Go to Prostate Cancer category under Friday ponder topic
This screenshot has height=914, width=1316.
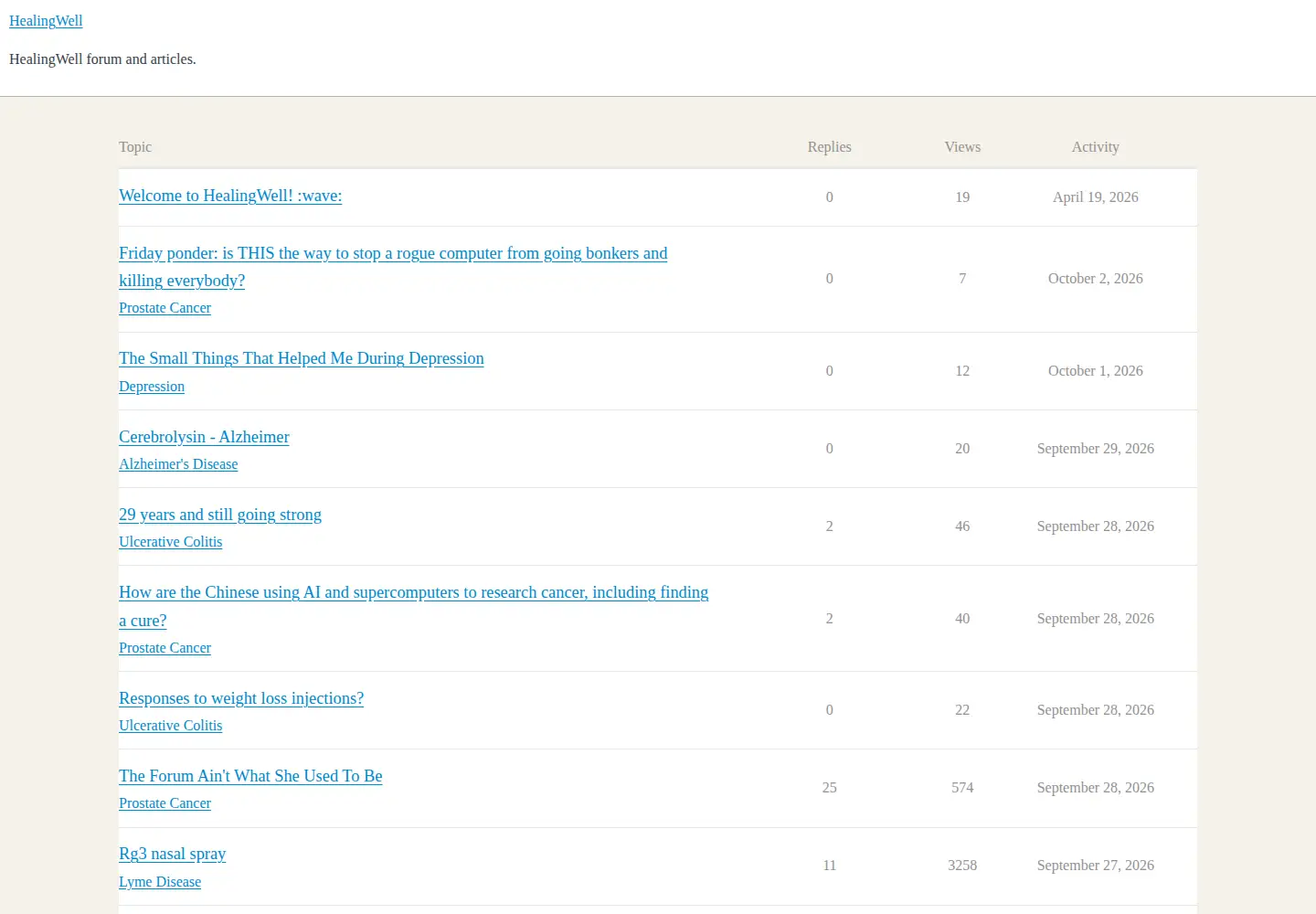tap(164, 308)
